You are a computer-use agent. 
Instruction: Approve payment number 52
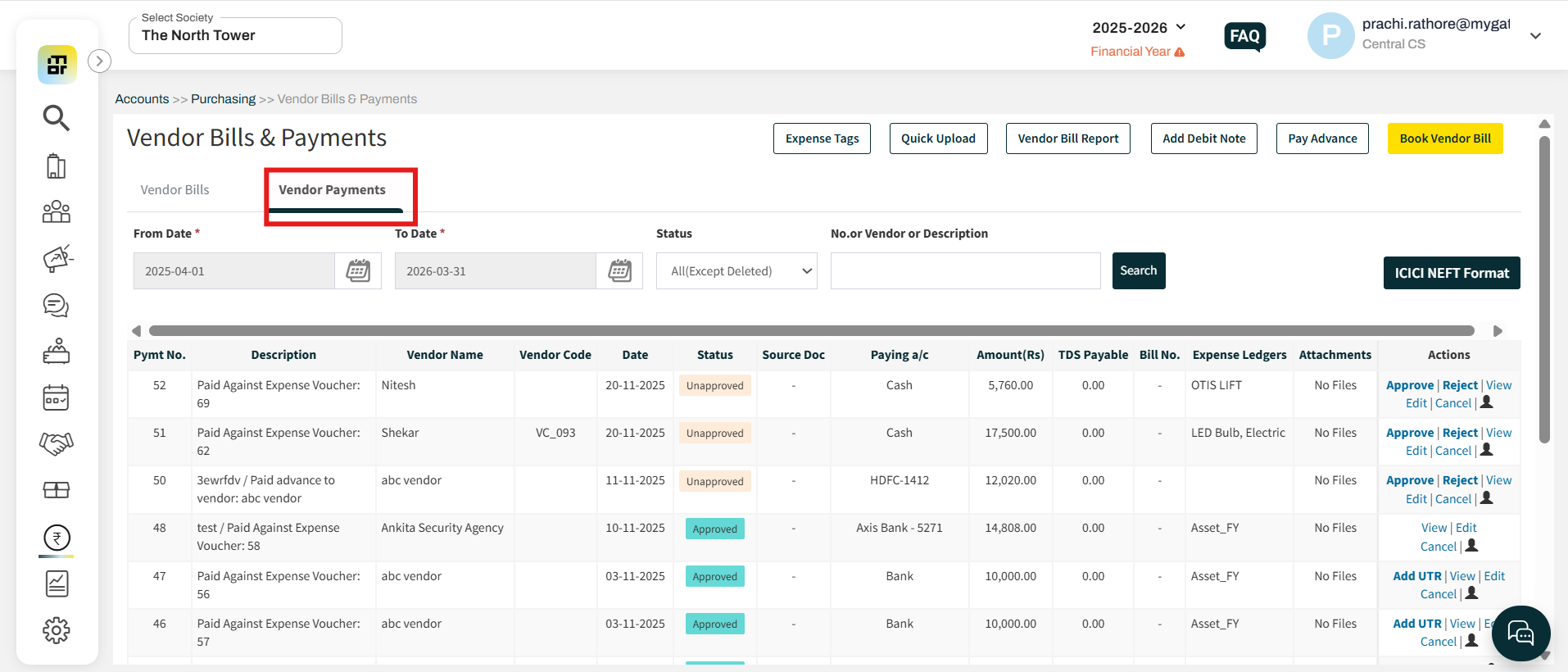[x=1409, y=385]
